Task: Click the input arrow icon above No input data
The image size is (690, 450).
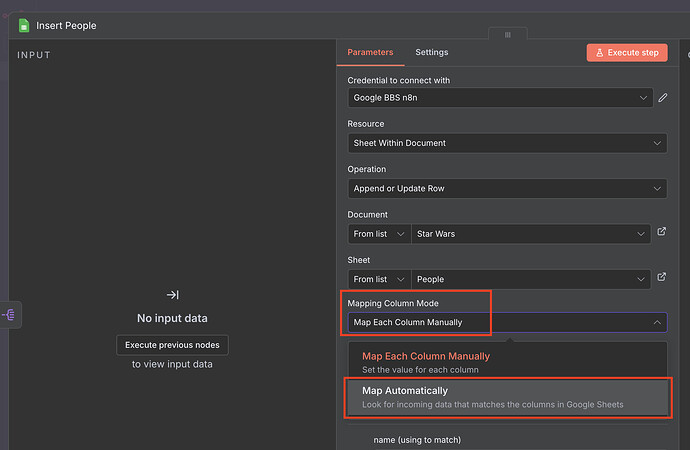Action: coord(172,295)
